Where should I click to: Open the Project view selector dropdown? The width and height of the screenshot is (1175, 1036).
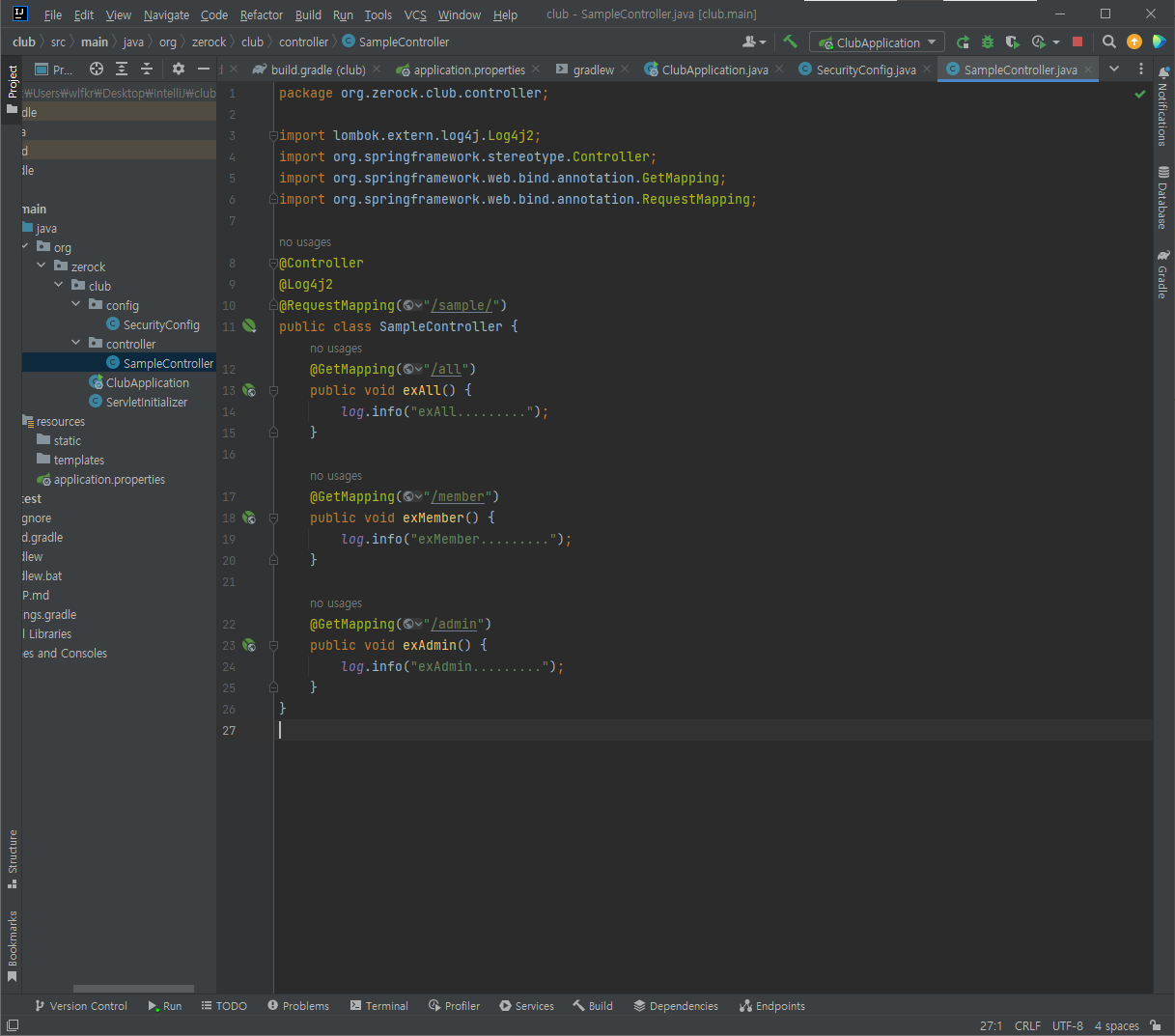tap(54, 70)
